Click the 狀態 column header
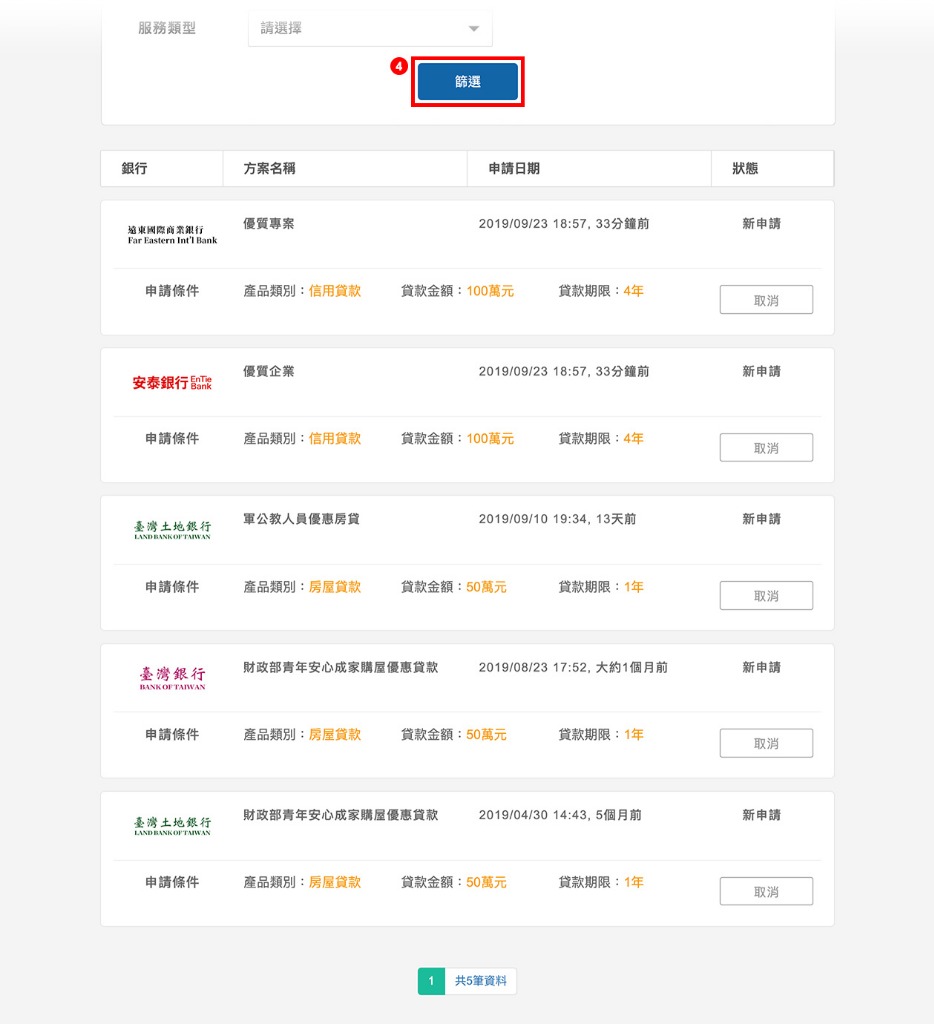Image resolution: width=934 pixels, height=1024 pixels. pos(745,169)
